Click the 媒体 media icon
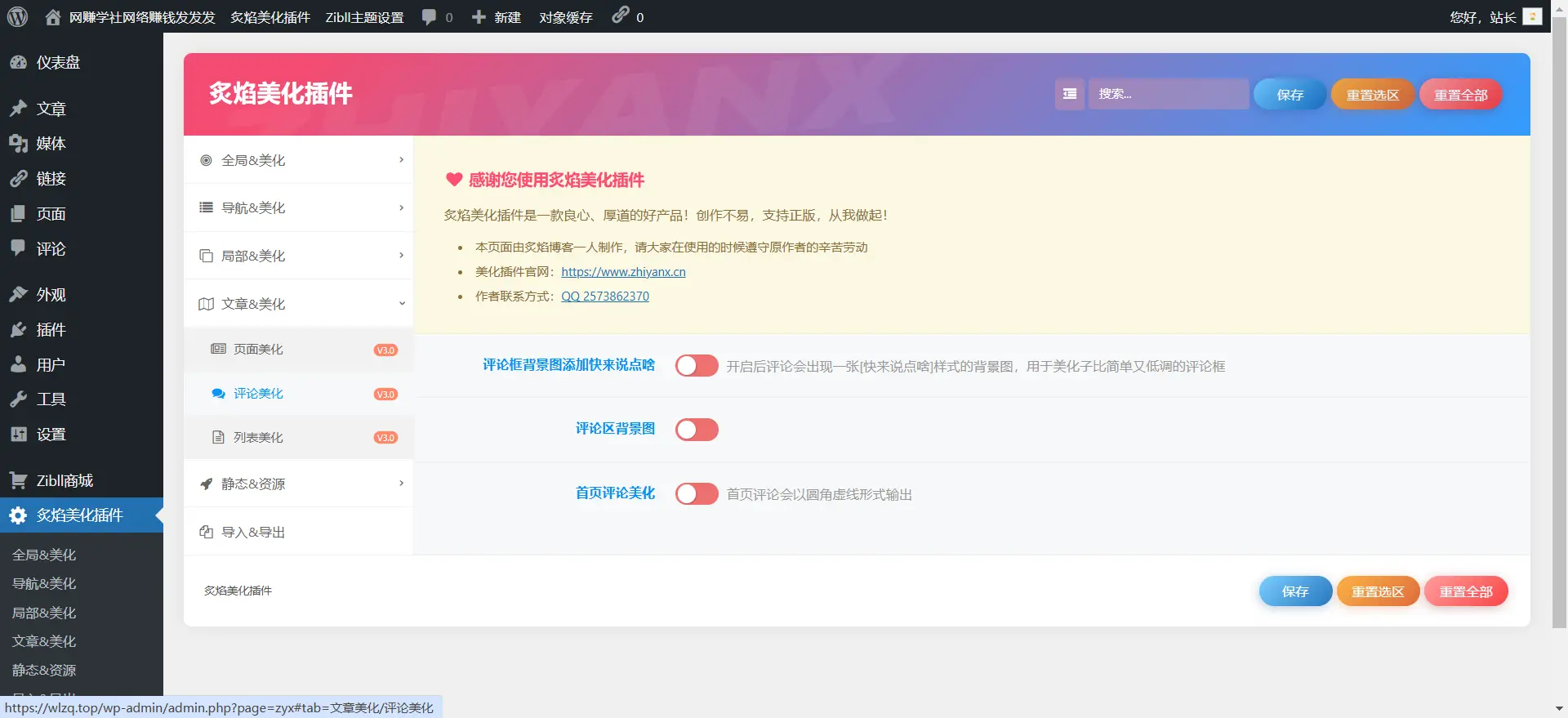 (18, 144)
